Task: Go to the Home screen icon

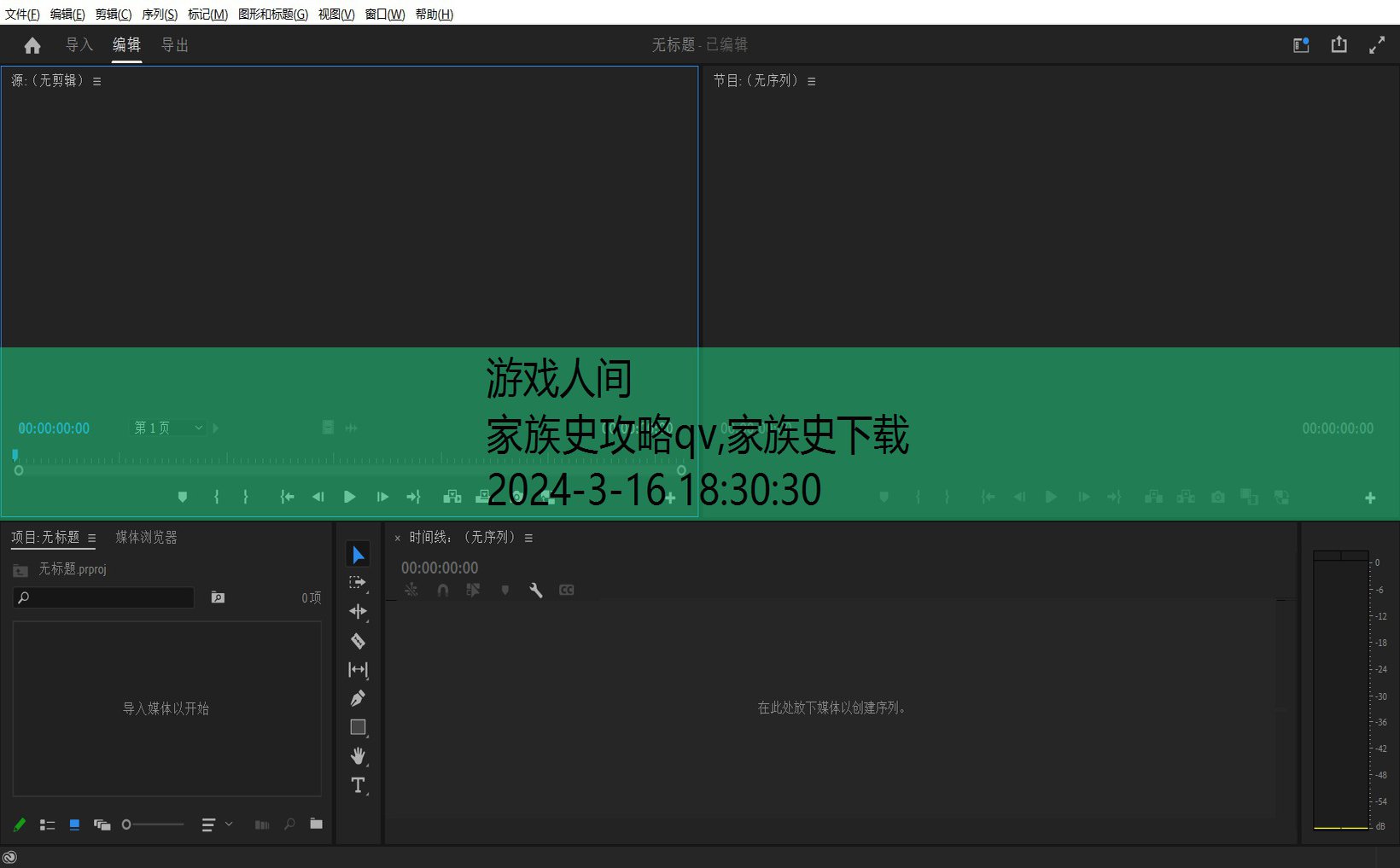Action: click(32, 45)
